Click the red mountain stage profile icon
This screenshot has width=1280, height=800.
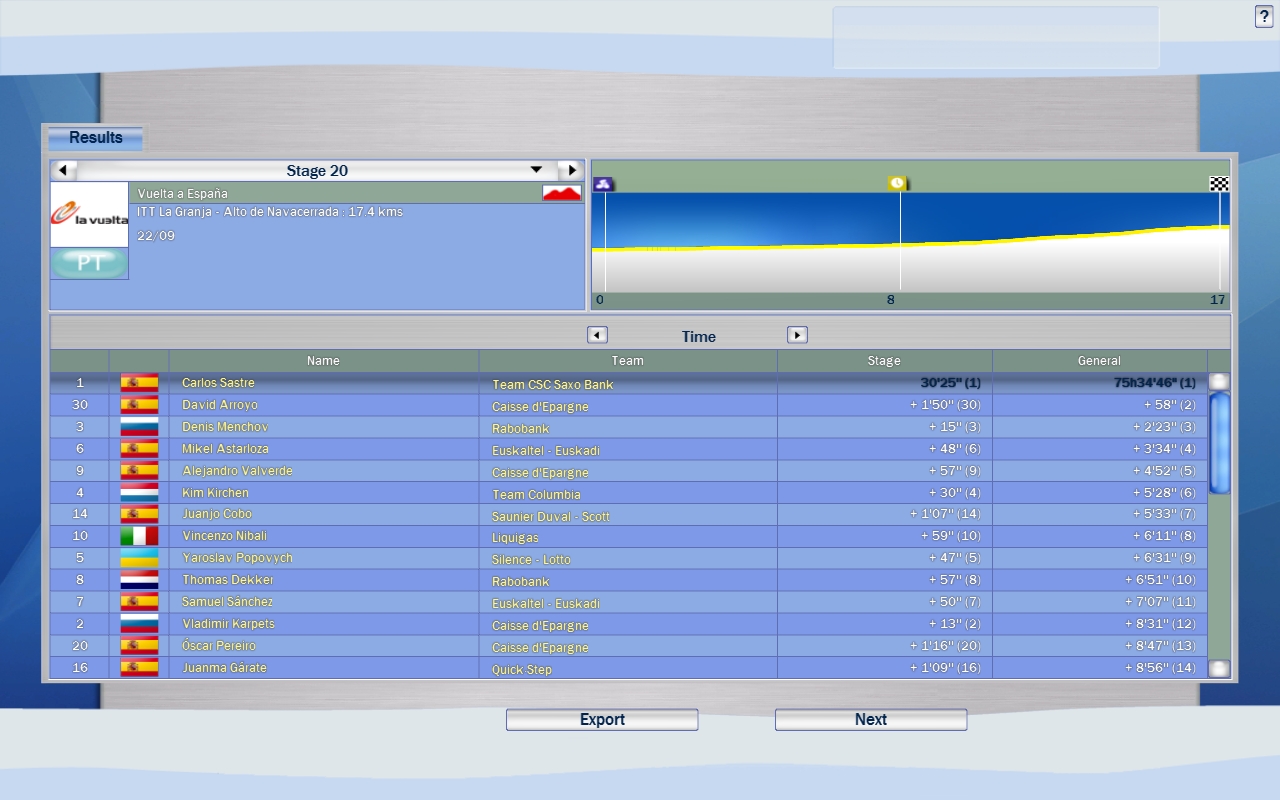(562, 193)
